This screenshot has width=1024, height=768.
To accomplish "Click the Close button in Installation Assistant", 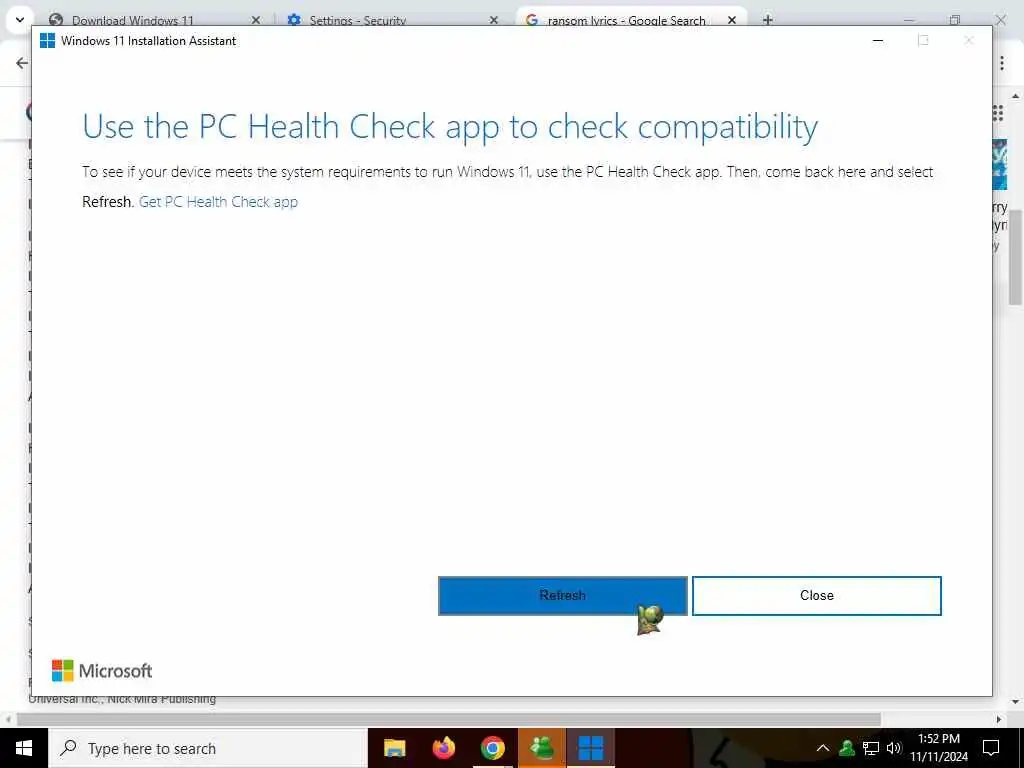I will [x=816, y=596].
